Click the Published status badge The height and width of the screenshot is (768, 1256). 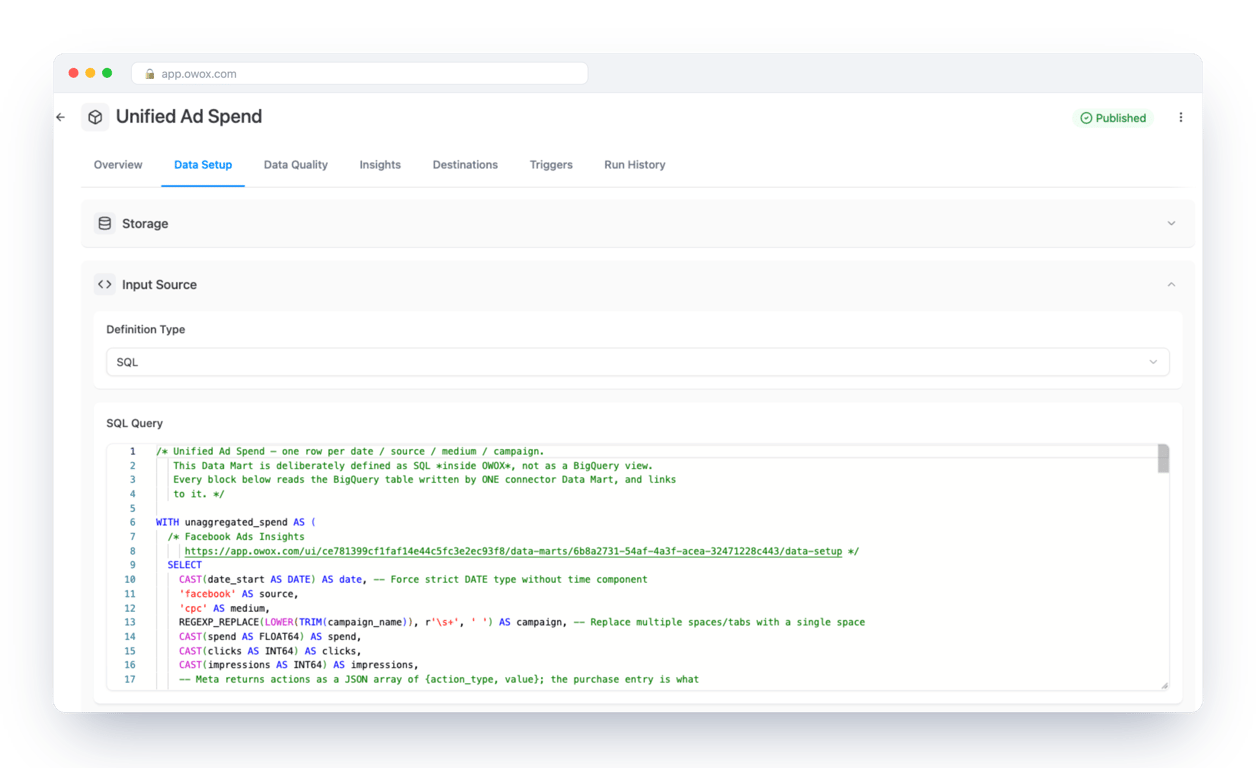pos(1113,118)
